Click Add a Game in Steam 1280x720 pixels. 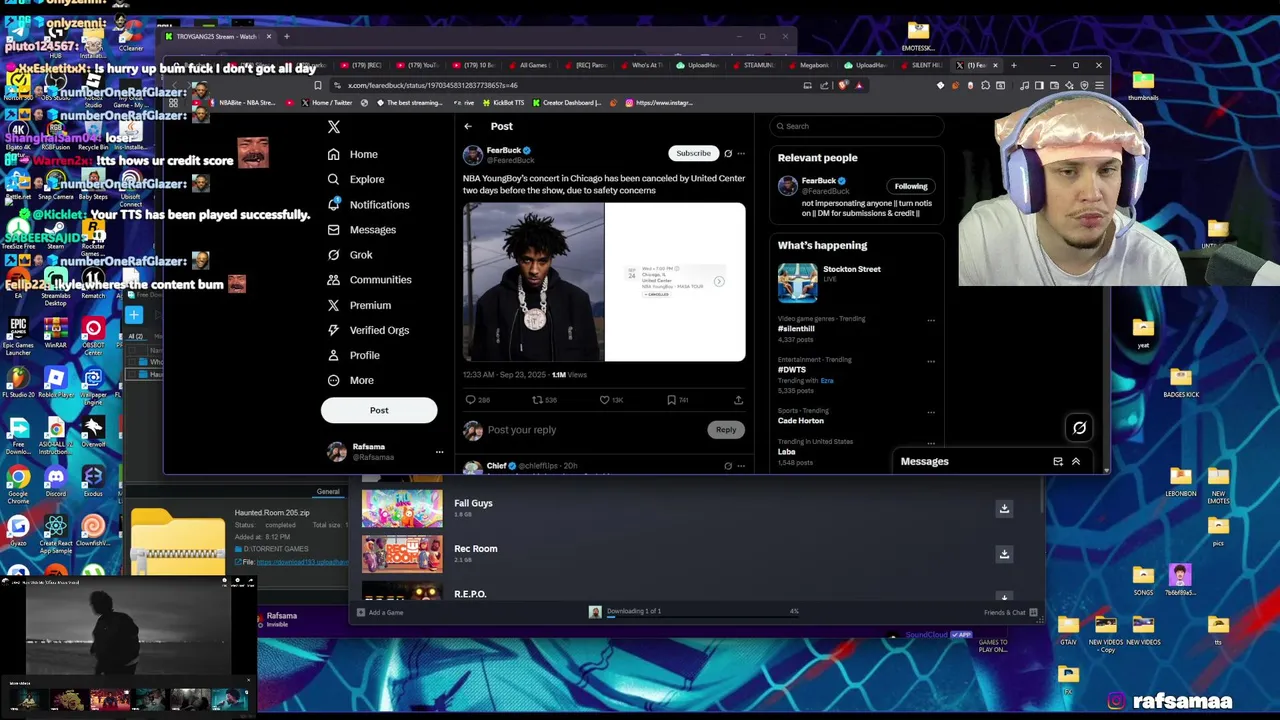pos(380,612)
